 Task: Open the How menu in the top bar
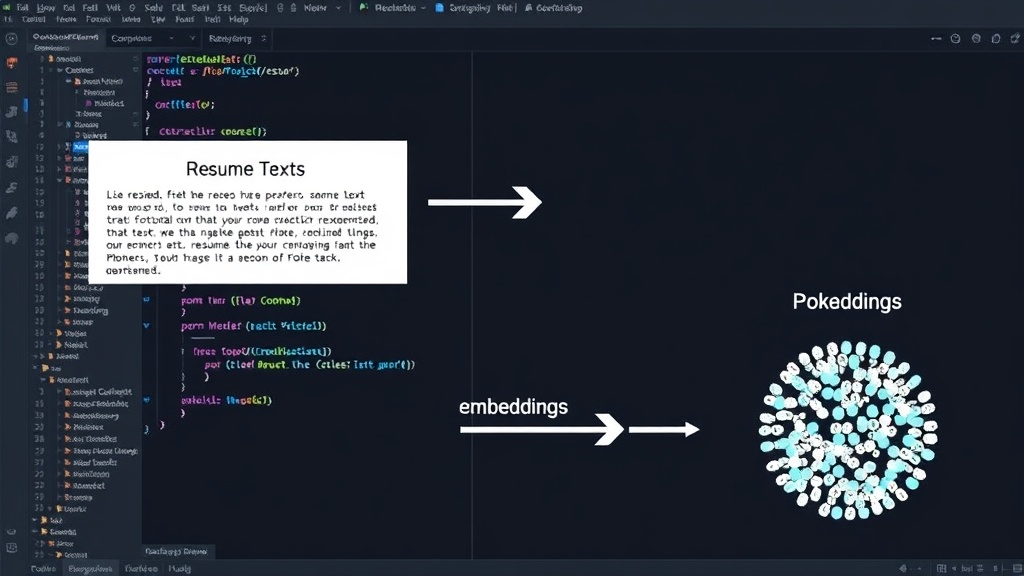(46, 8)
